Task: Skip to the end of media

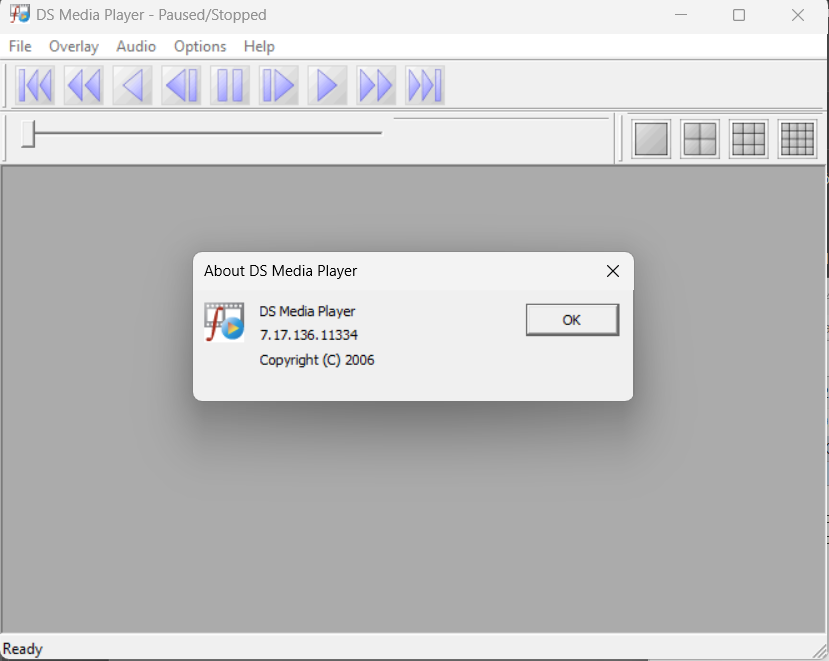Action: [x=425, y=86]
